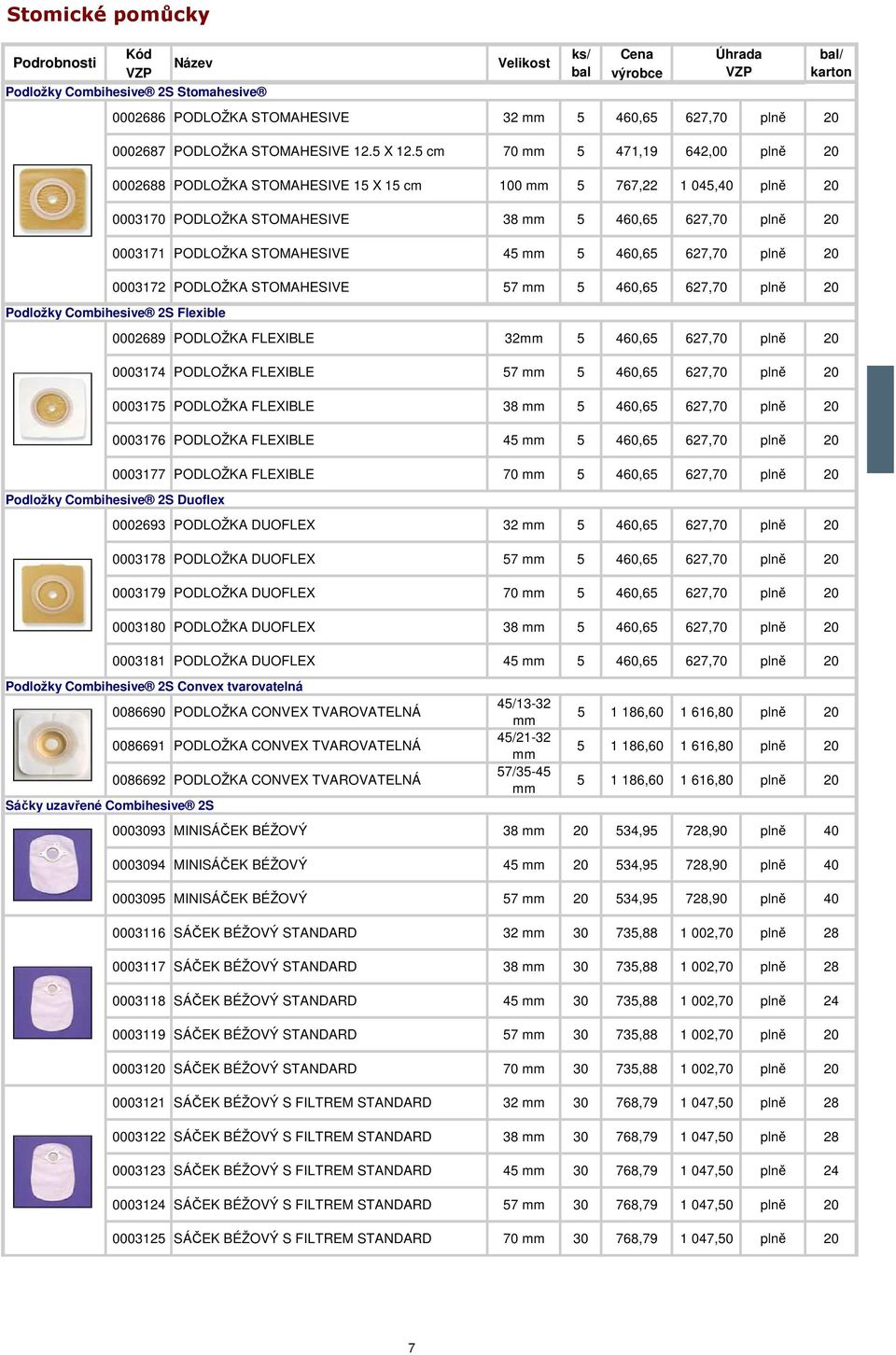Click the 'Název' column header
896x1355 pixels.
pos(193,63)
